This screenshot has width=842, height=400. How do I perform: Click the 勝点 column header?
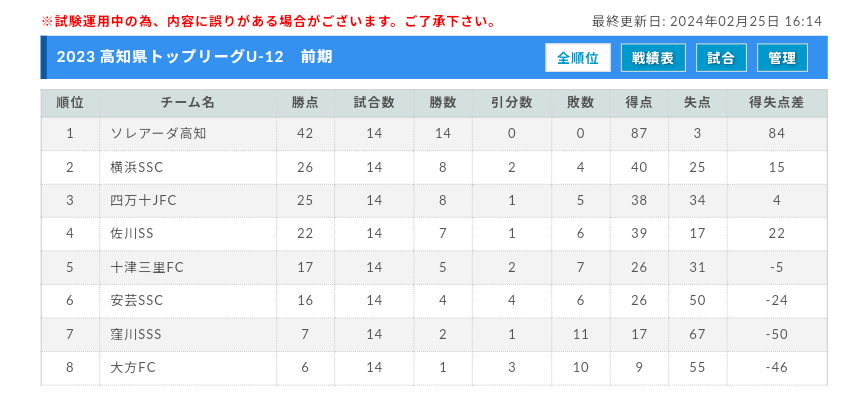click(306, 103)
